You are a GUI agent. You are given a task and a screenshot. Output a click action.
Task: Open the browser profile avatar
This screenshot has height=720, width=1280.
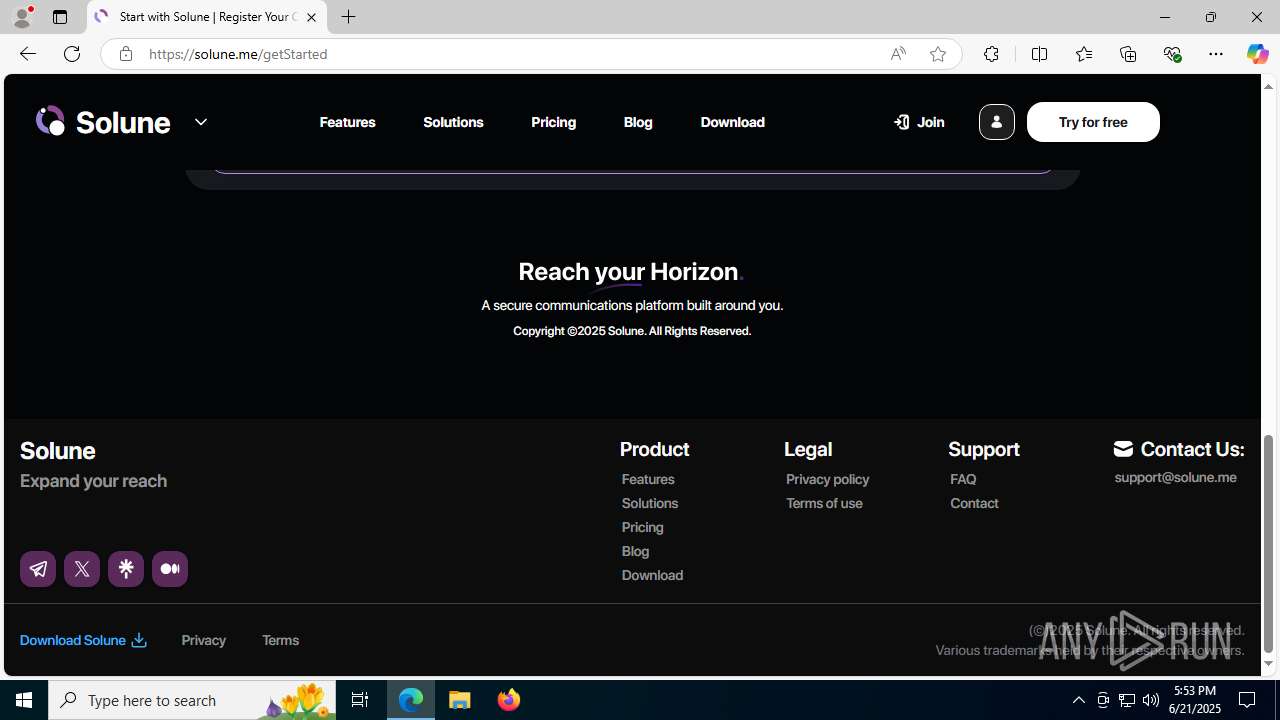pyautogui.click(x=22, y=17)
